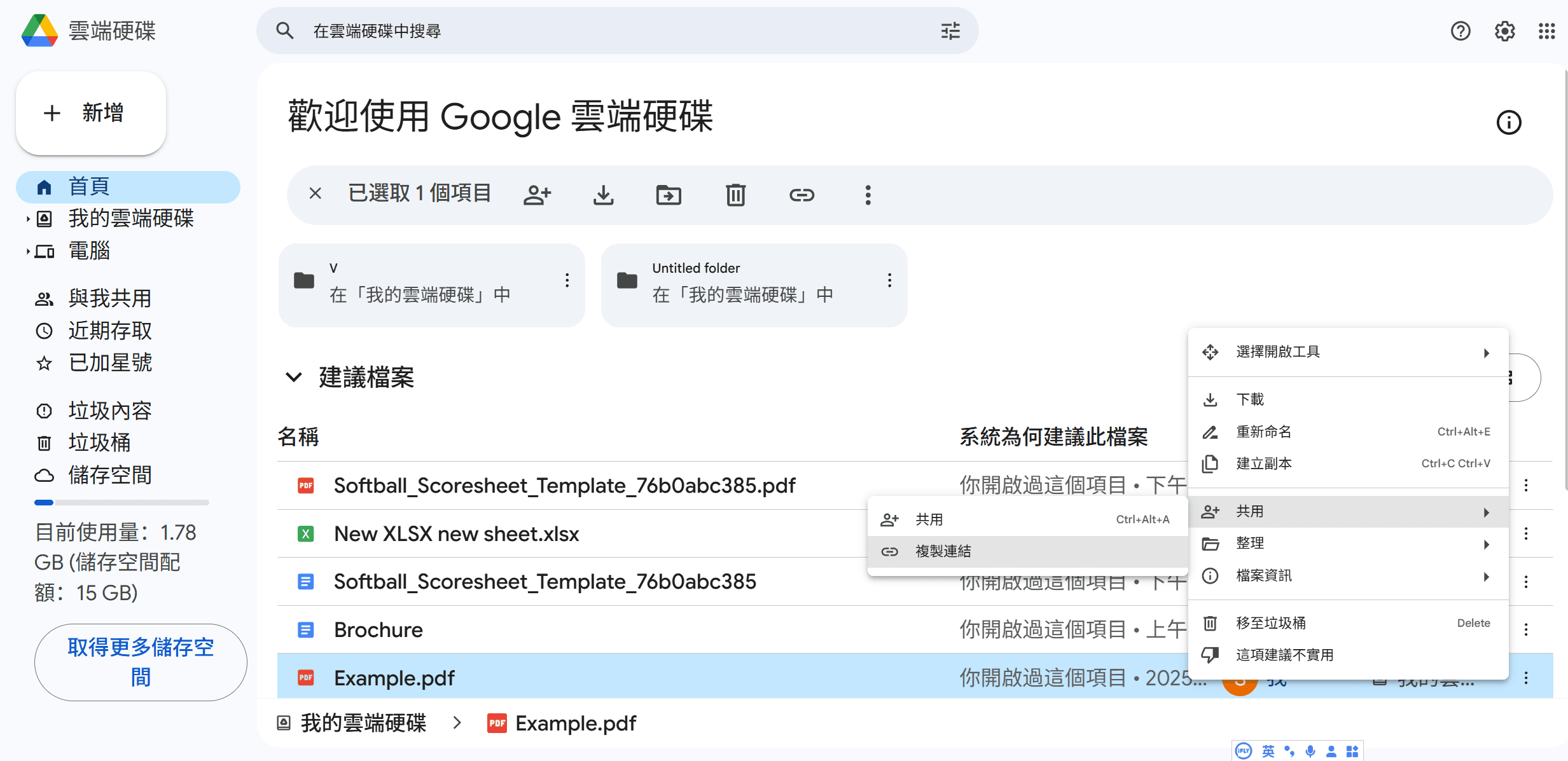Click the IME 英 language indicator
1568x761 pixels.
pos(1268,751)
